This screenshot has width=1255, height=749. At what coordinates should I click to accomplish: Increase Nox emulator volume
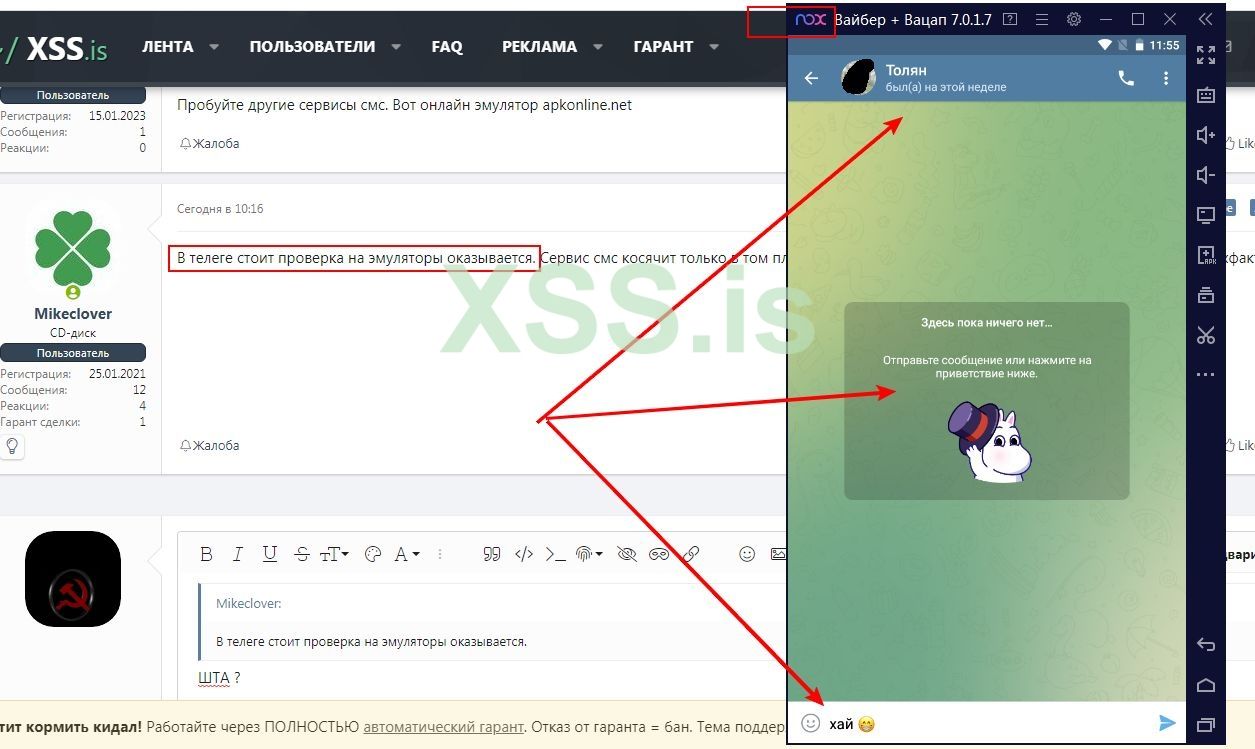click(x=1206, y=135)
